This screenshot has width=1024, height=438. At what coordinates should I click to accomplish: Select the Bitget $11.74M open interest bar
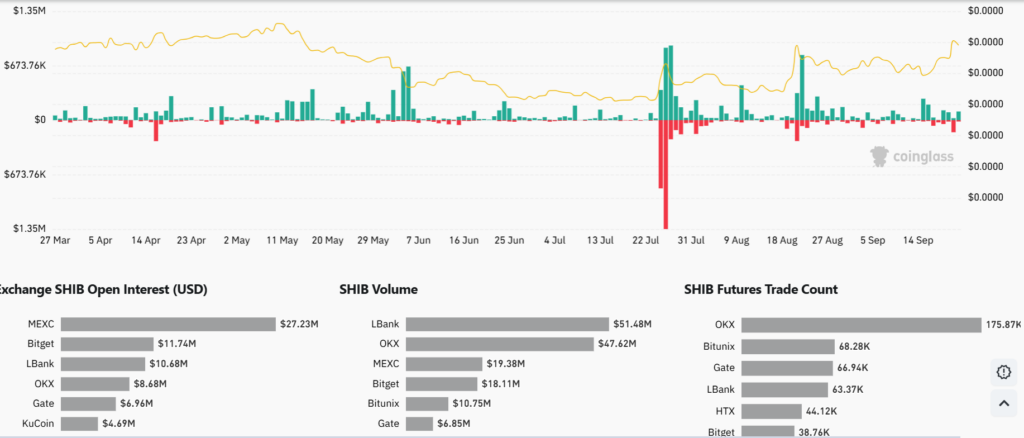click(107, 344)
